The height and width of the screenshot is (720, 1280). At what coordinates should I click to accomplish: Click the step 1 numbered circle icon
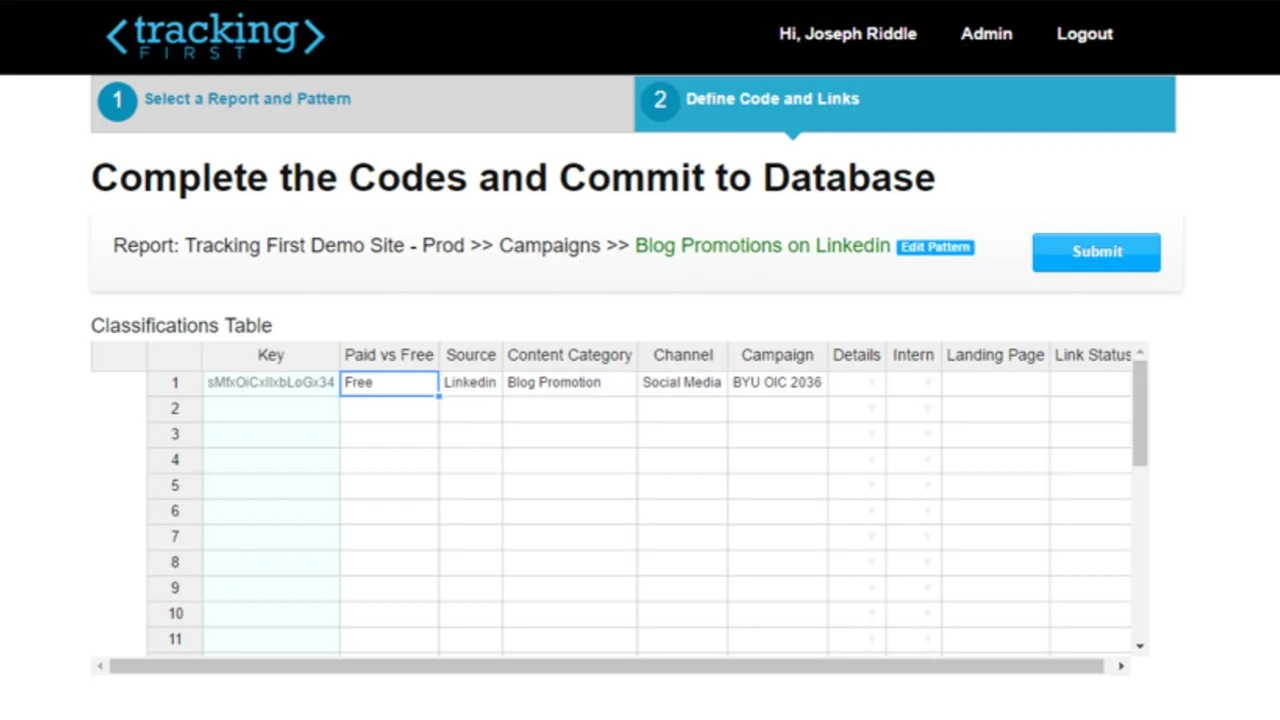[x=117, y=100]
